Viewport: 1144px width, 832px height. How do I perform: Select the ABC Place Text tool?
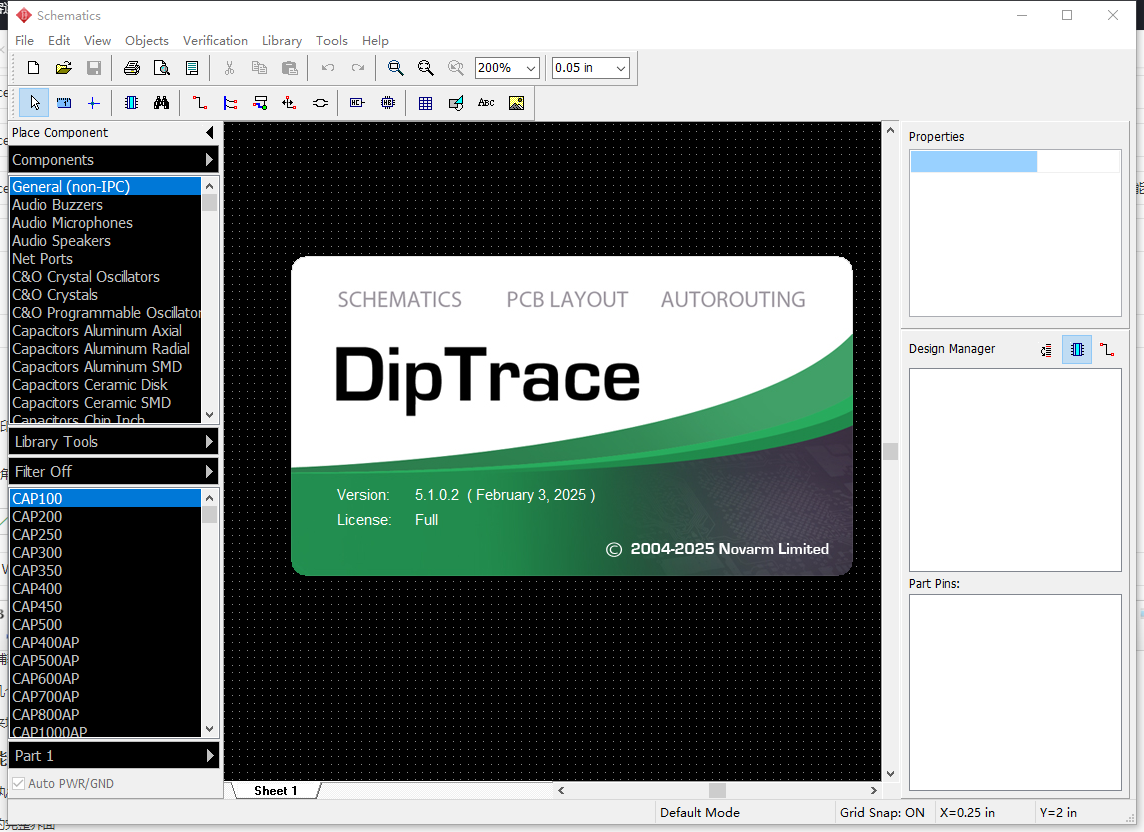click(x=486, y=103)
